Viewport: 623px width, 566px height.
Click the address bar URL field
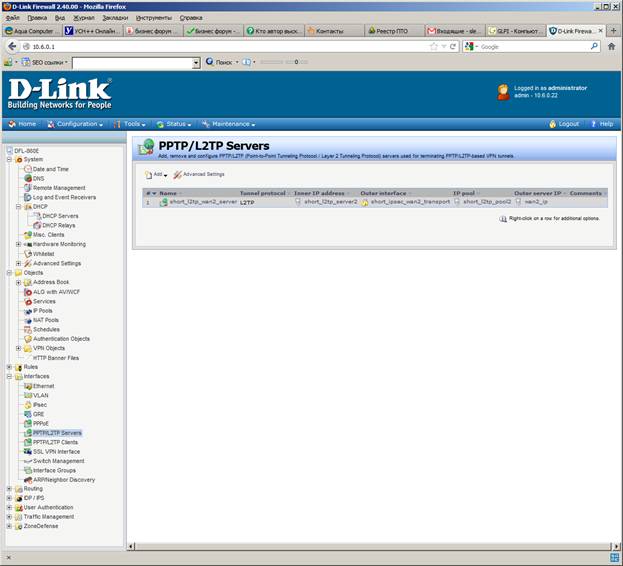pos(226,46)
